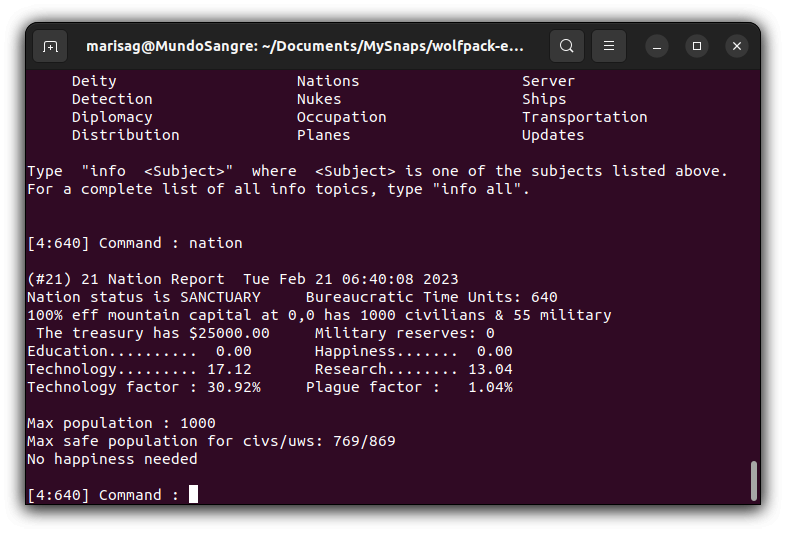The width and height of the screenshot is (786, 533).
Task: Click the Updates subject text
Action: click(552, 135)
